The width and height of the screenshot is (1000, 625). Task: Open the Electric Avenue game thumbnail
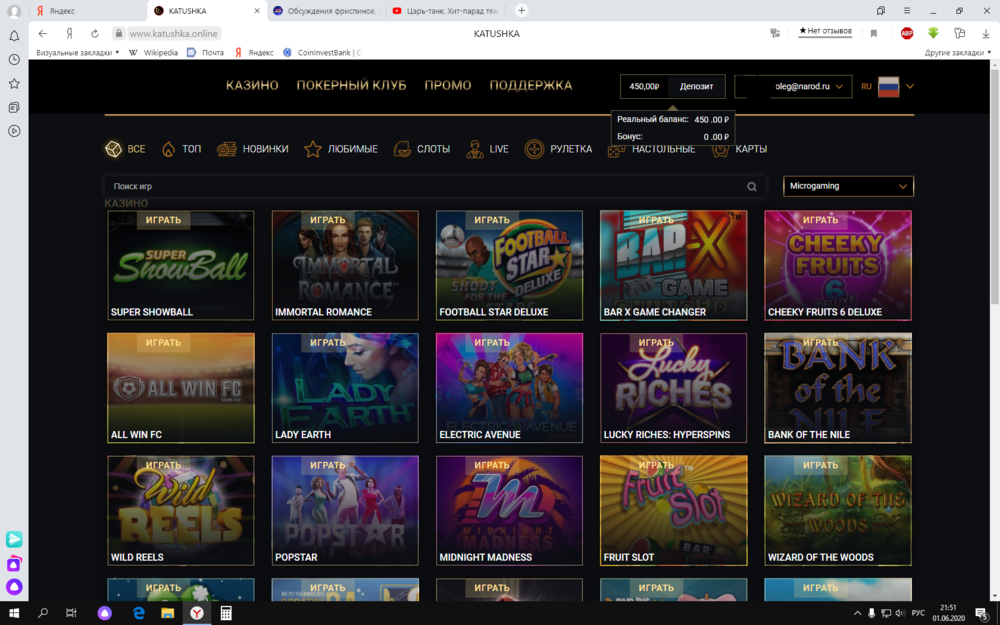click(x=509, y=388)
